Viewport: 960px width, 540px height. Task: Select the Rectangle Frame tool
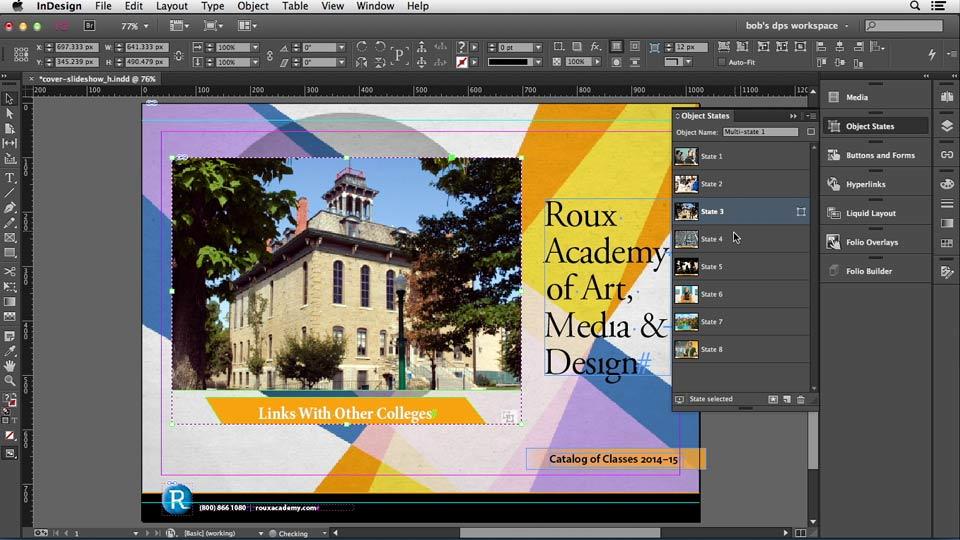coord(9,238)
